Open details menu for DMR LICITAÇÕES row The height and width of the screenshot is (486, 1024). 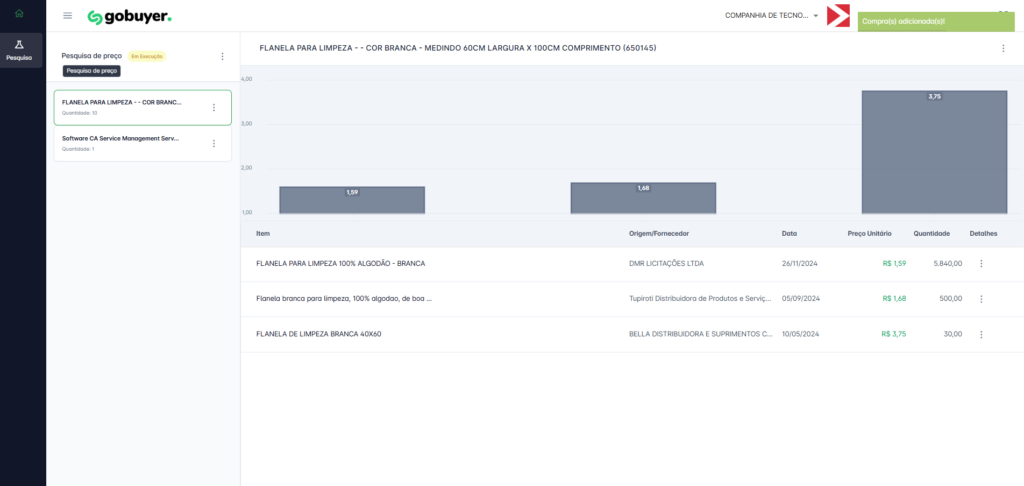pos(981,264)
